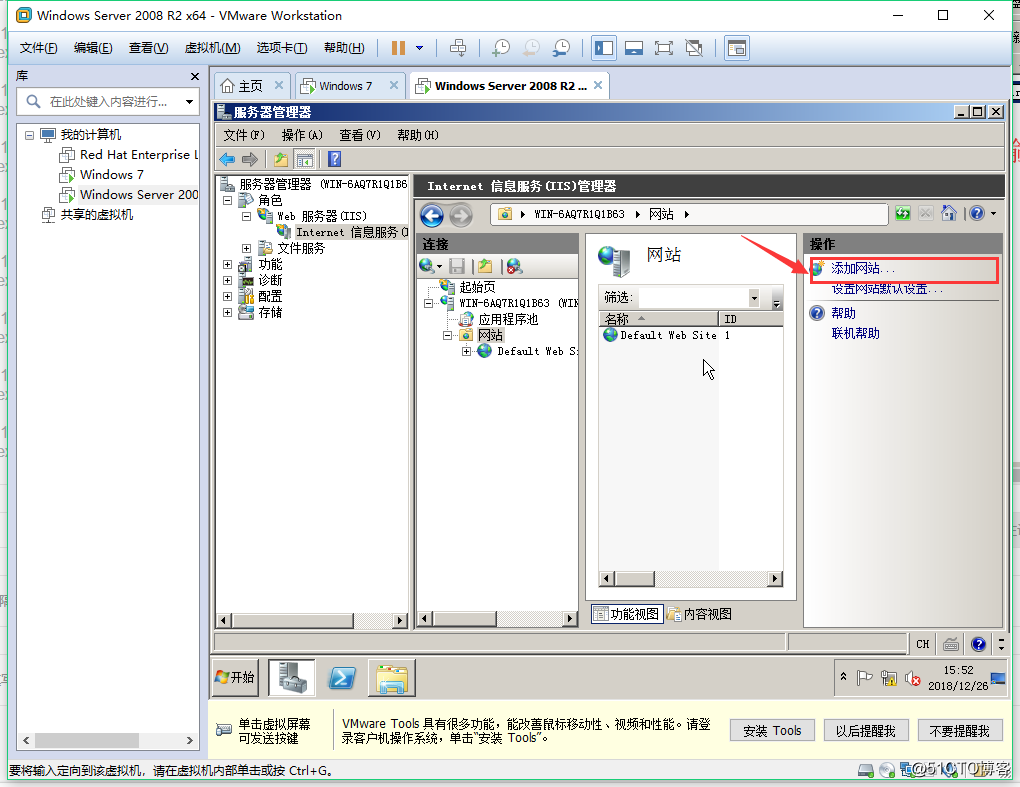Open the 虚拟机(M) menu in VMware
Image resolution: width=1020 pixels, height=787 pixels.
[x=213, y=48]
